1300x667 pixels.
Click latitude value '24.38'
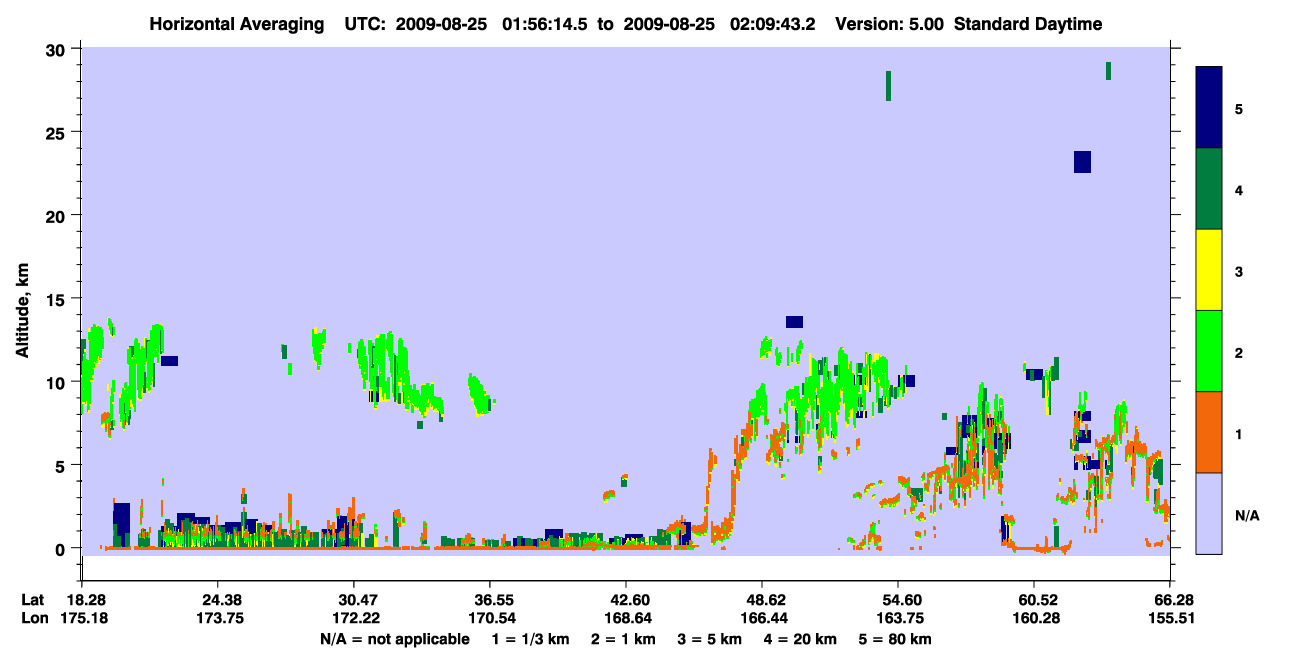coord(218,599)
